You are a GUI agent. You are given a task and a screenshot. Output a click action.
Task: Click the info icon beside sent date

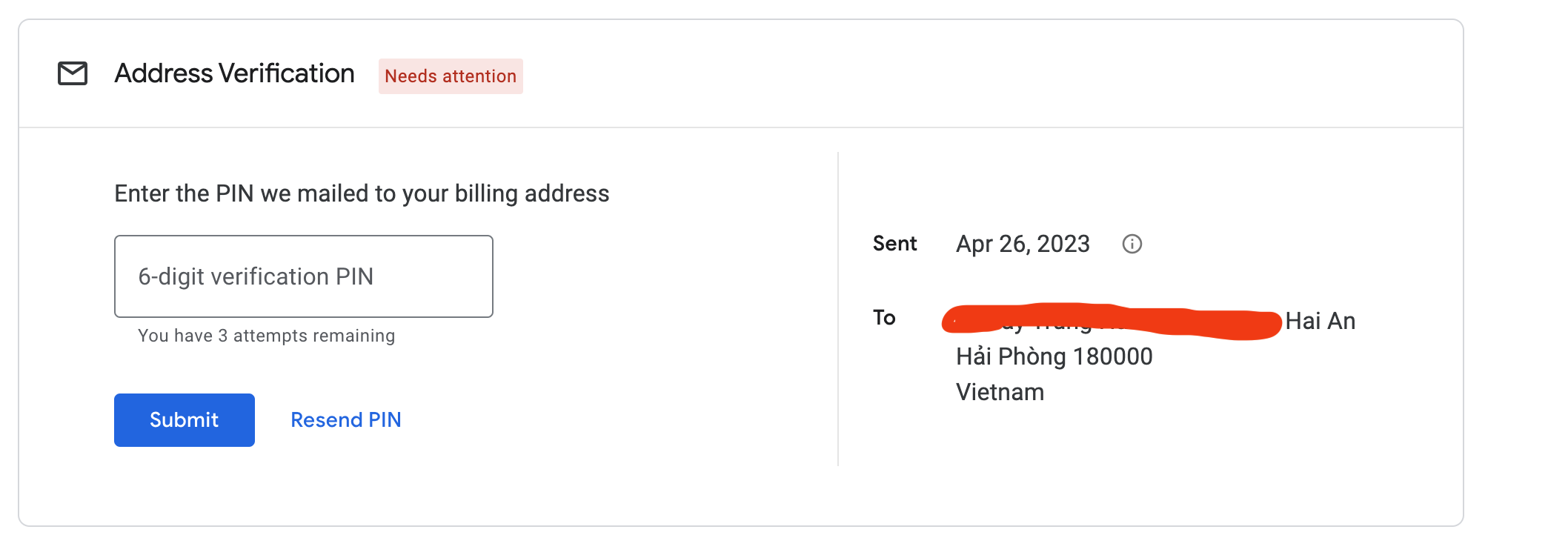click(1132, 244)
